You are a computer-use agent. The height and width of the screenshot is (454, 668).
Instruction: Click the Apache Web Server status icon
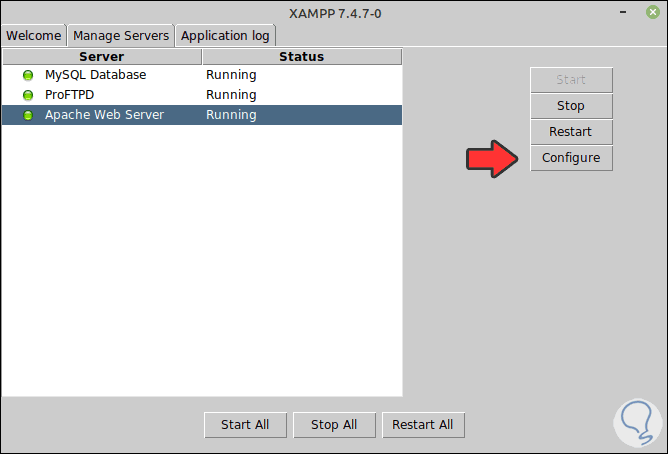tap(28, 115)
